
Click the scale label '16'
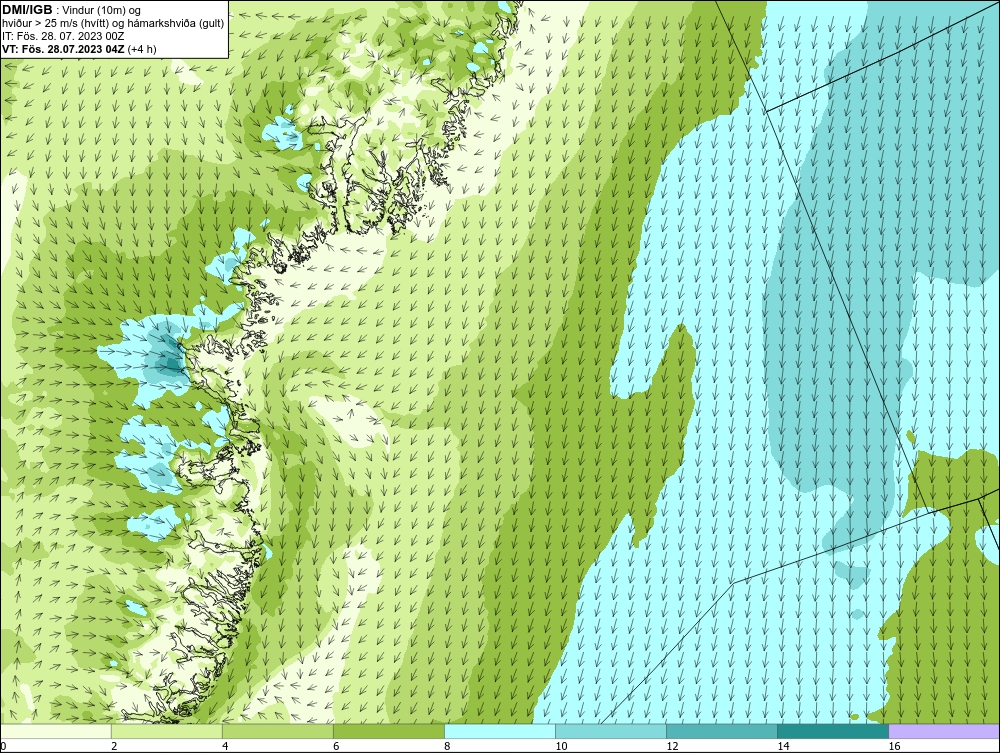point(894,747)
